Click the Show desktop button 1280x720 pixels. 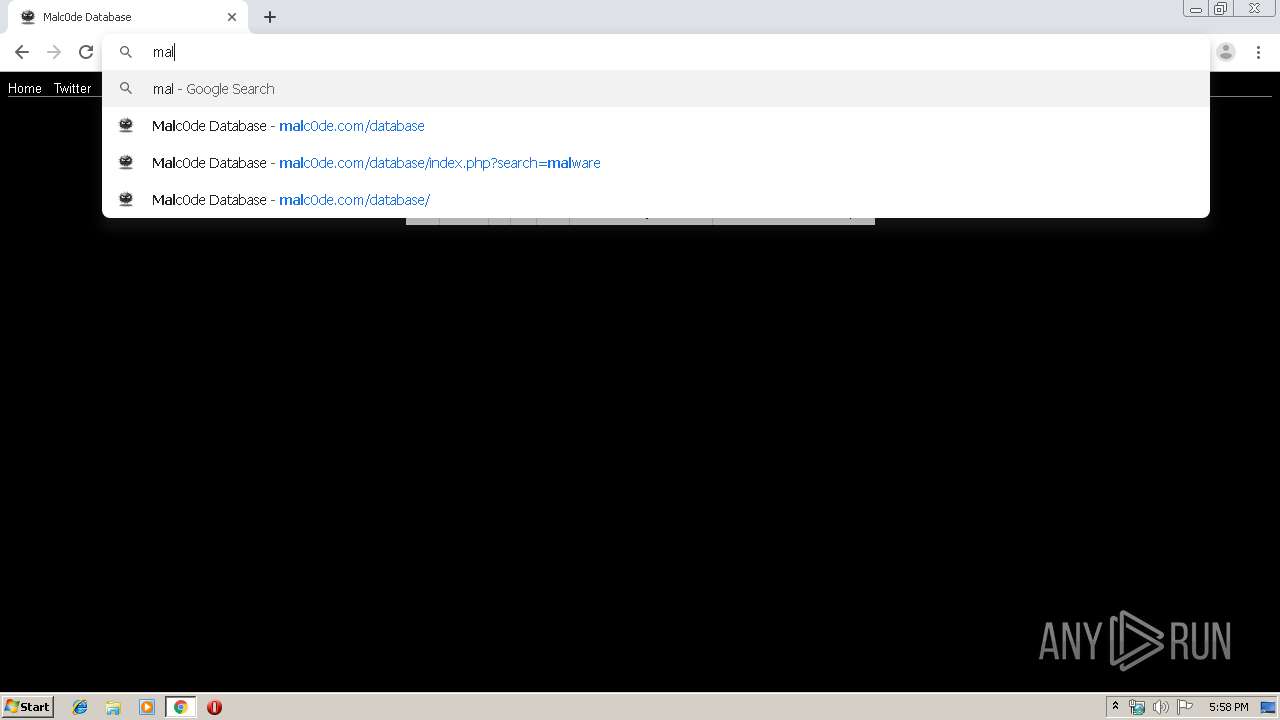click(1269, 707)
